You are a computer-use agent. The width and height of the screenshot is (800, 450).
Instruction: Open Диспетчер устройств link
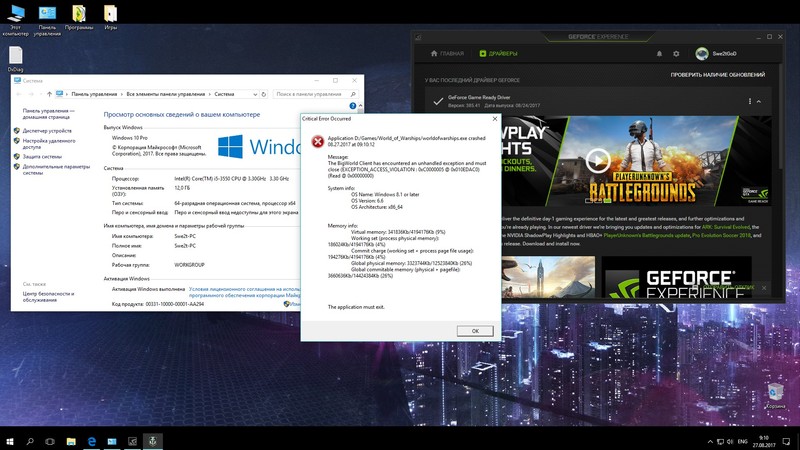point(46,130)
